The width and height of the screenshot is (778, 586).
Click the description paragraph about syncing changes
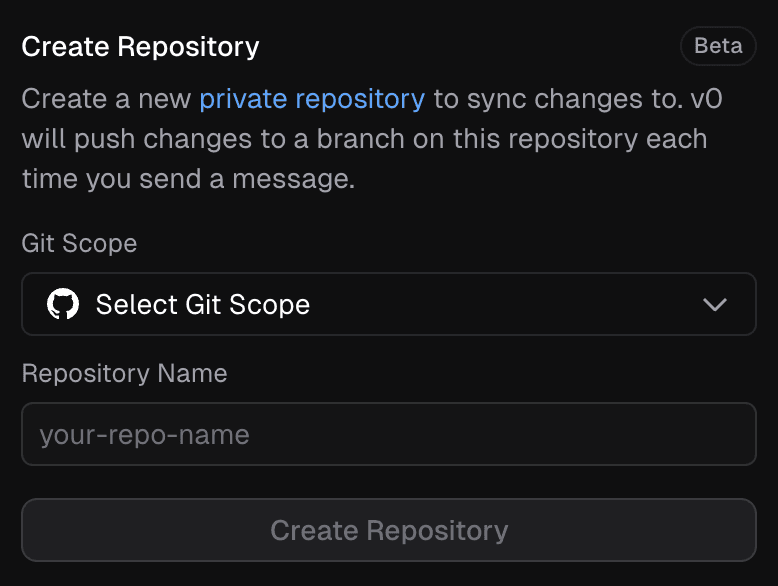click(x=364, y=139)
